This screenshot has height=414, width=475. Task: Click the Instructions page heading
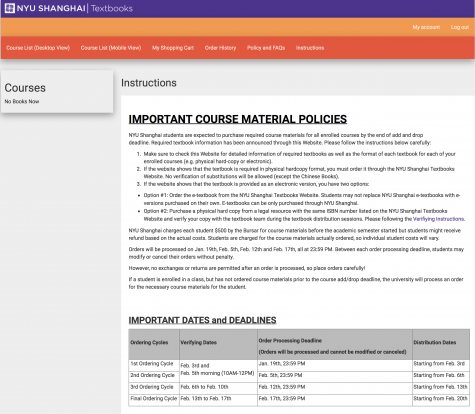pyautogui.click(x=149, y=83)
